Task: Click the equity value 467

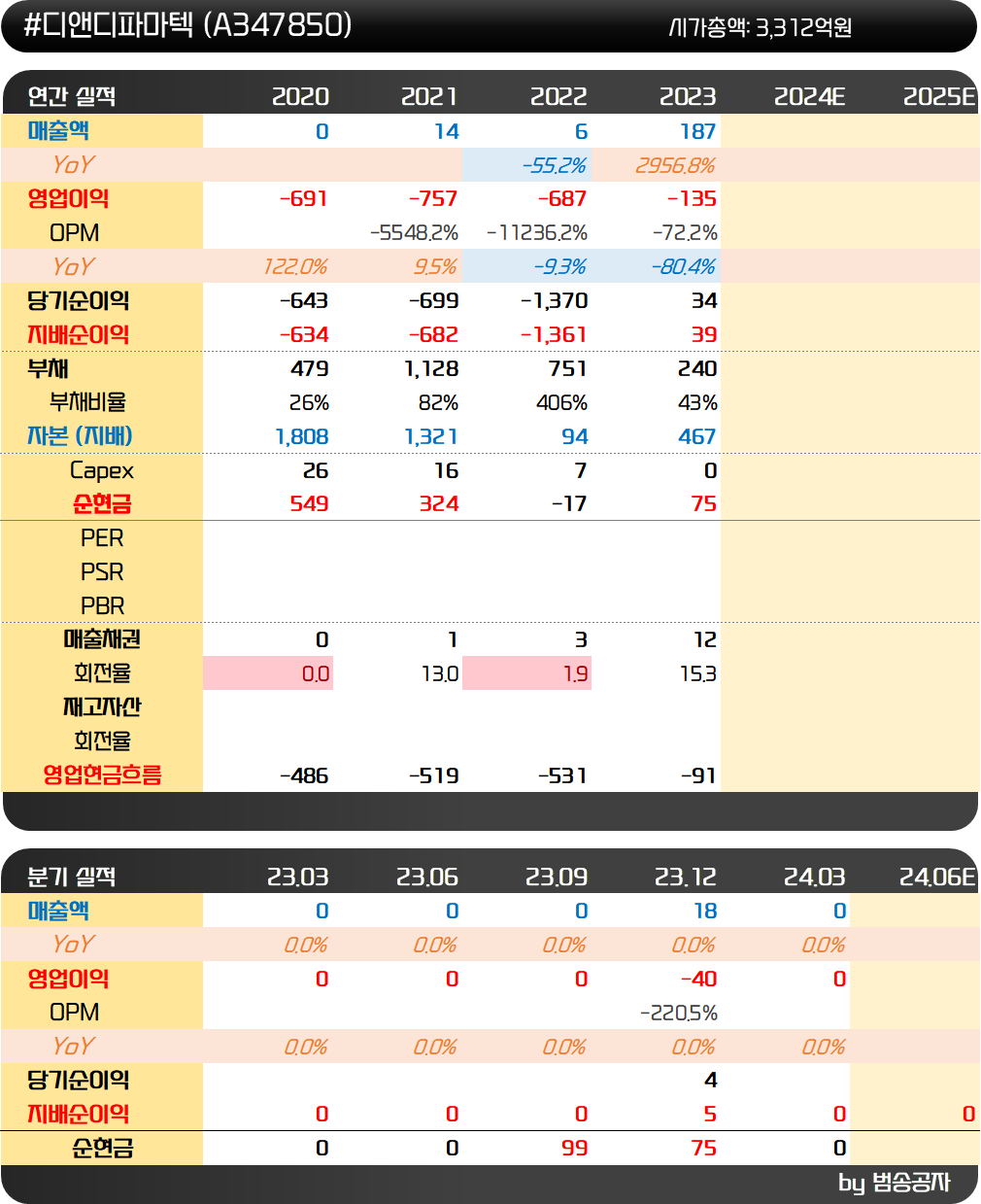Action: point(697,436)
